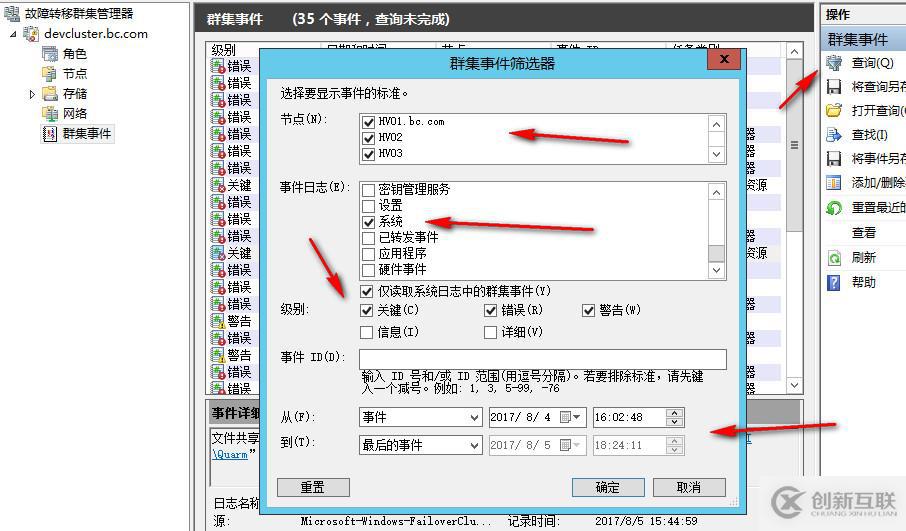The width and height of the screenshot is (906, 531).
Task: Uncheck the 警告(W) level checkbox
Action: (x=588, y=310)
